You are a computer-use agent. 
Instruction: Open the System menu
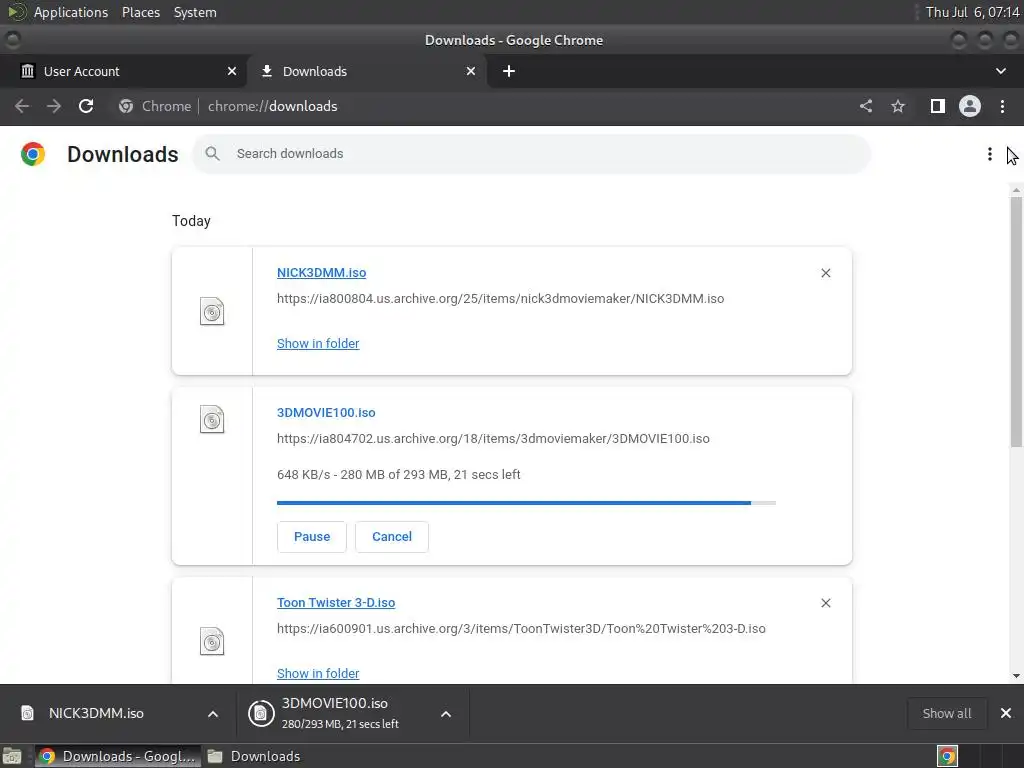coord(195,12)
